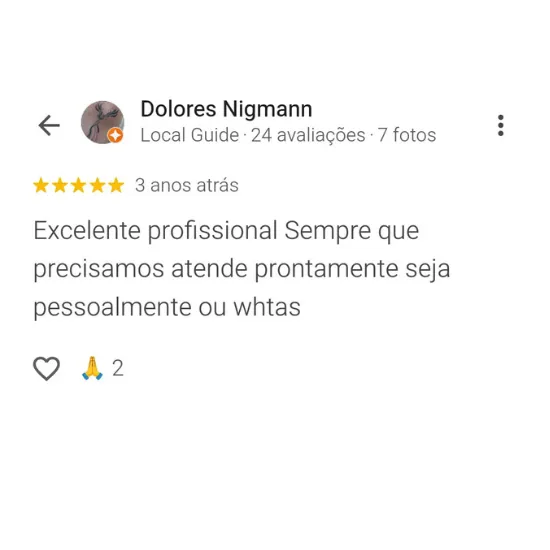Tap the 'Excelente profissional' review line
The height and width of the screenshot is (550, 550).
pos(226,231)
